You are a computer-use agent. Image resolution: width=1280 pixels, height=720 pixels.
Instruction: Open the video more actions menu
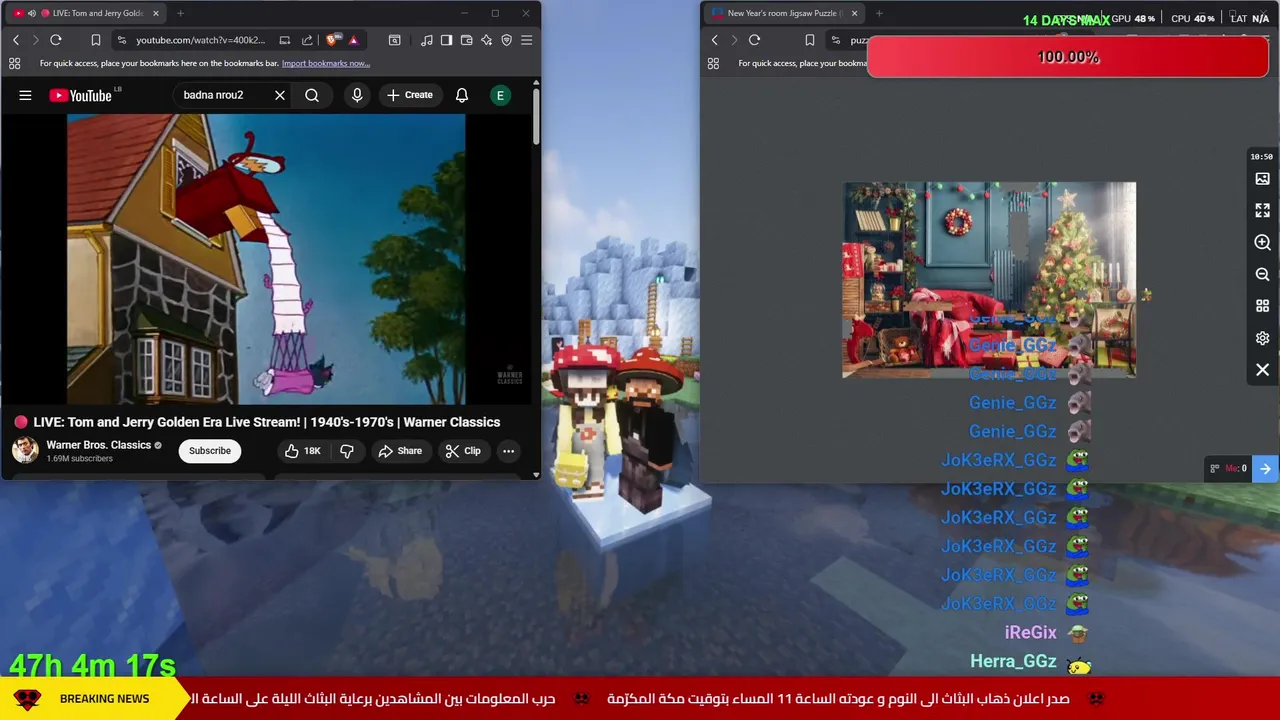[508, 451]
